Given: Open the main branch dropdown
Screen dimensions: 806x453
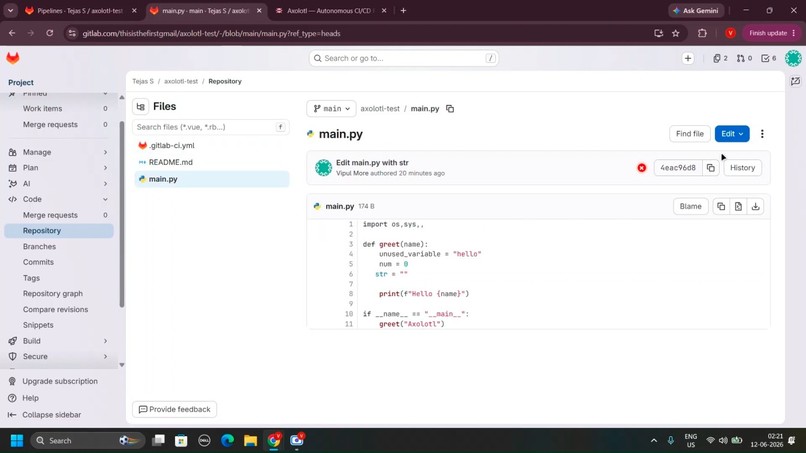Looking at the screenshot, I should 331,108.
